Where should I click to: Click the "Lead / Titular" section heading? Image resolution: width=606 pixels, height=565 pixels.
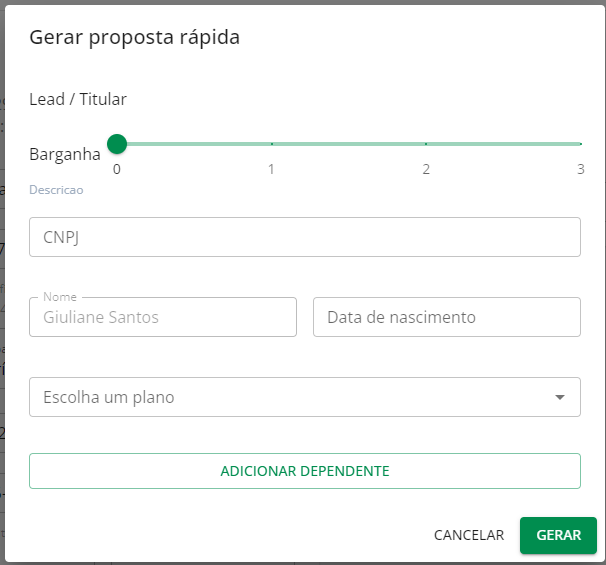78,99
